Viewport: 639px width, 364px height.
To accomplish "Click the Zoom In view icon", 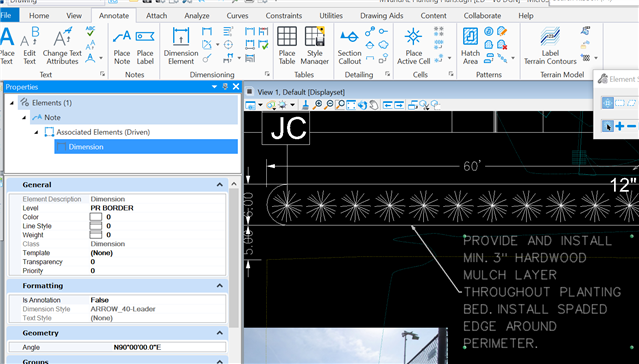I will tap(317, 105).
